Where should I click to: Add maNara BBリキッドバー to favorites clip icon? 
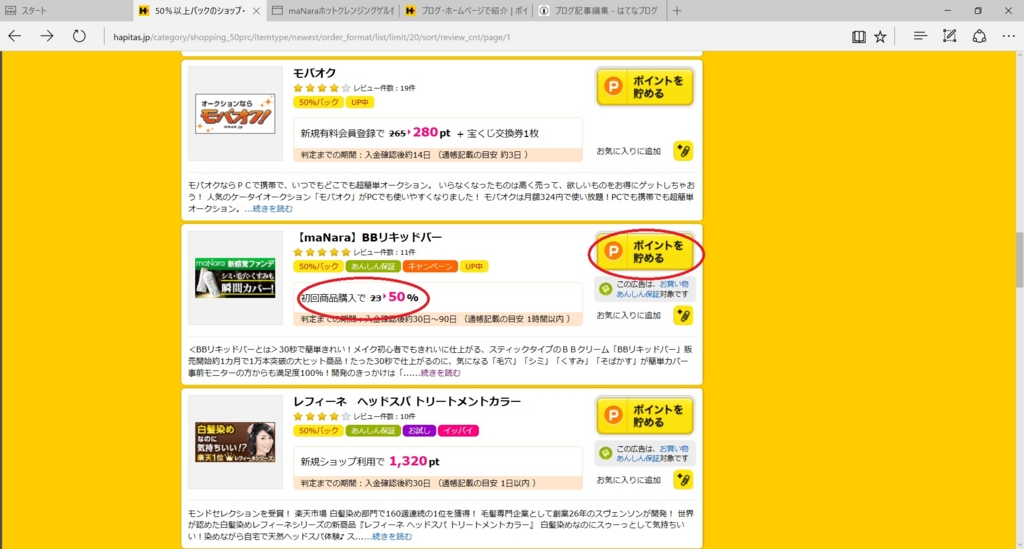pyautogui.click(x=683, y=315)
